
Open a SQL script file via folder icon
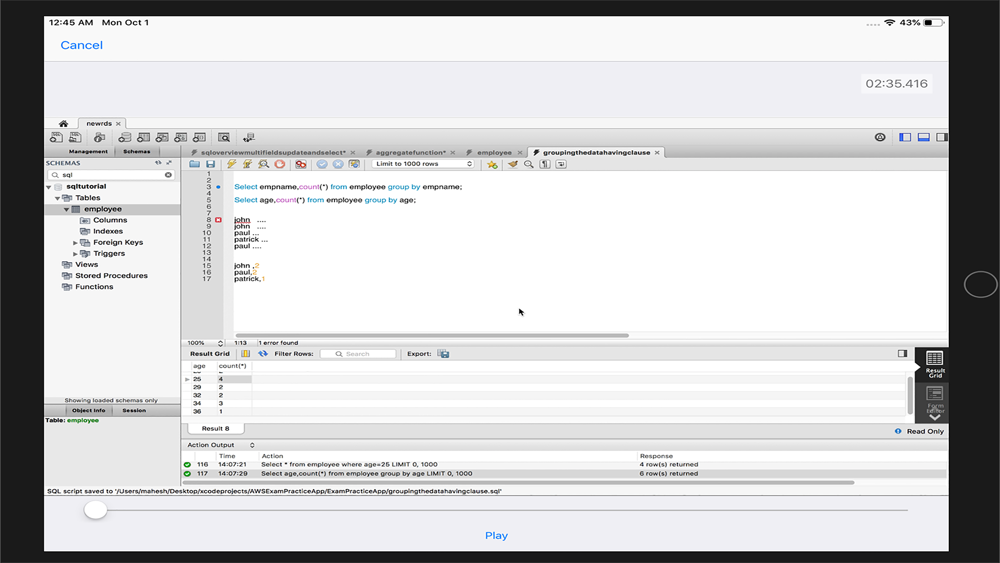[195, 164]
